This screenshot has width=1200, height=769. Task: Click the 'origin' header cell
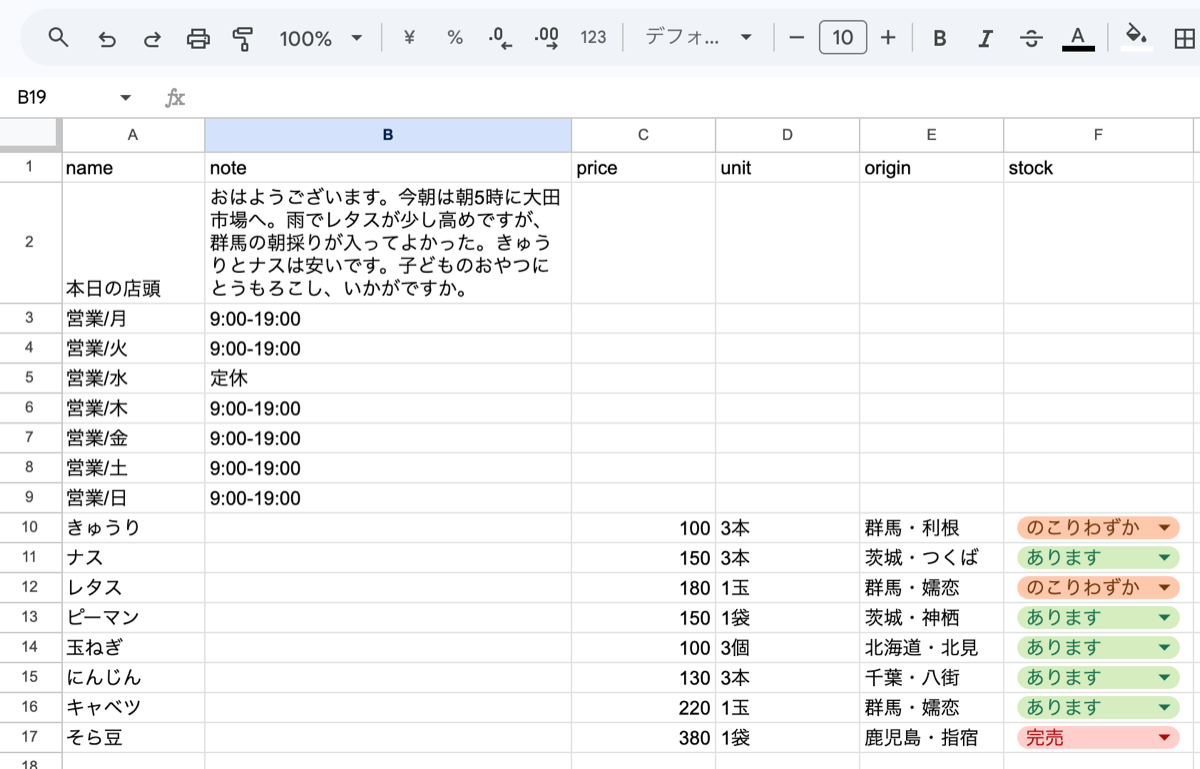[x=931, y=167]
